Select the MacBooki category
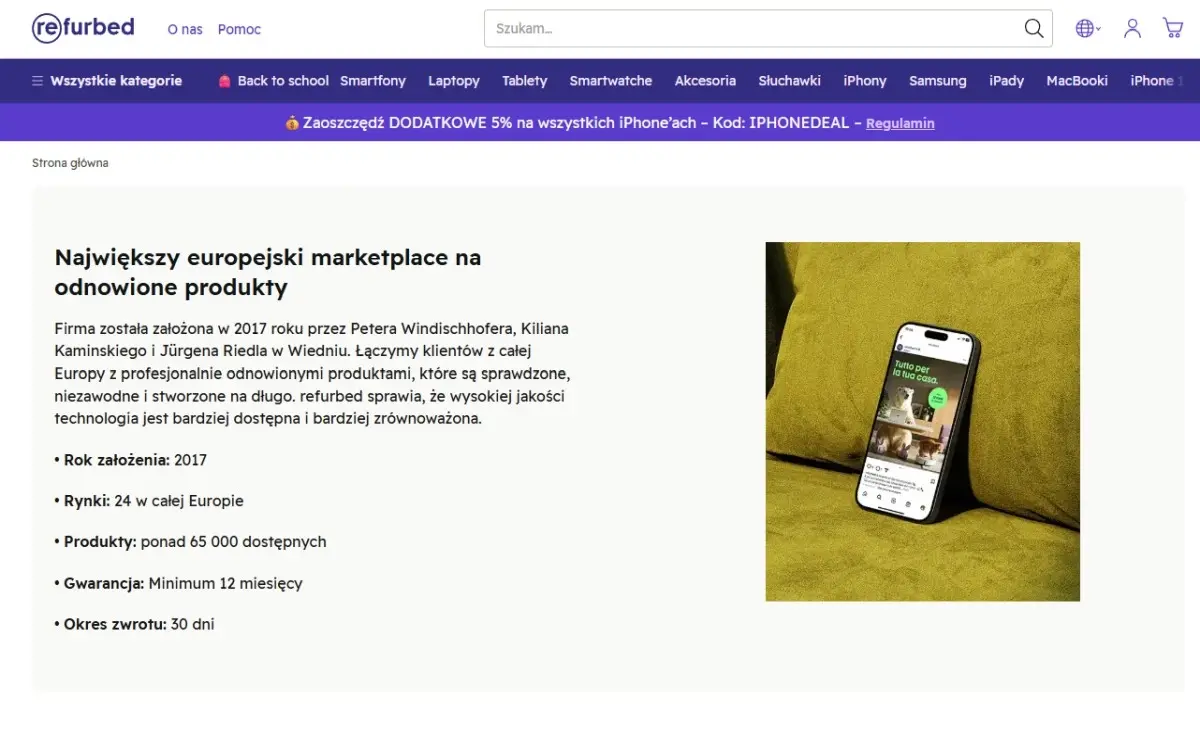 (1077, 81)
